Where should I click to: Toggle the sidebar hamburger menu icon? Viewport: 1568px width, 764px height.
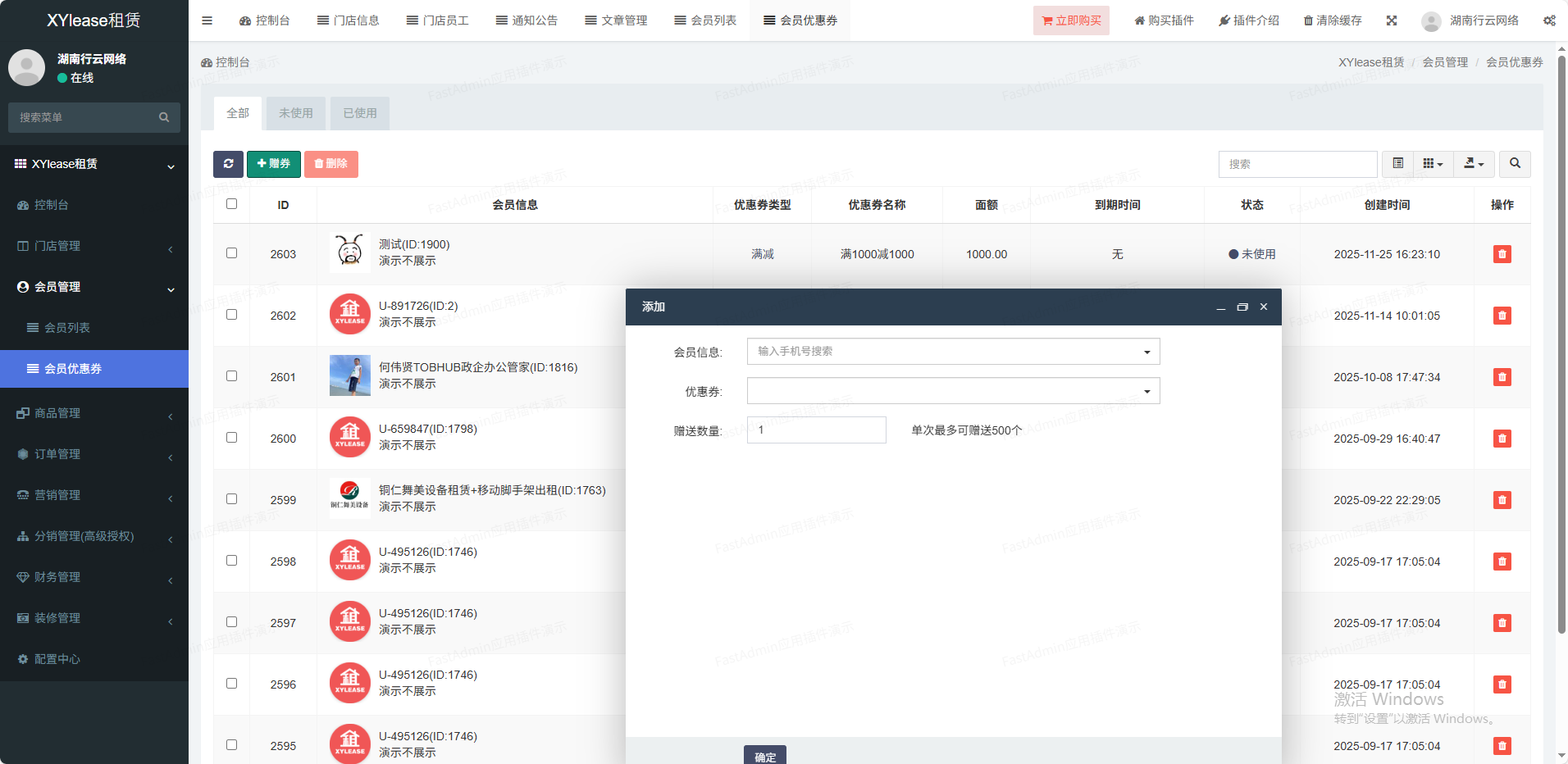click(207, 20)
